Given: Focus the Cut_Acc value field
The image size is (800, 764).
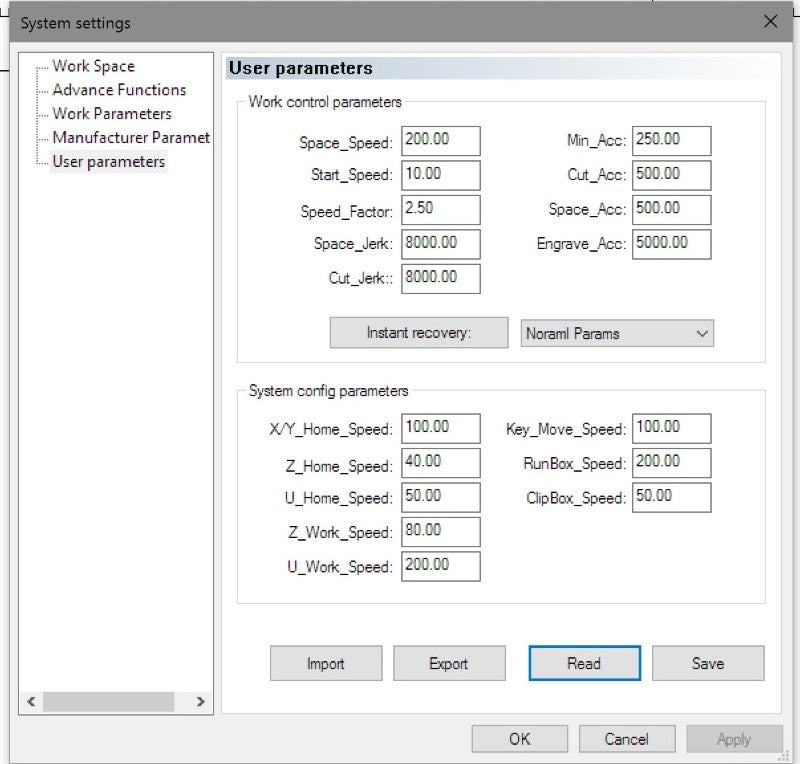Looking at the screenshot, I should click(x=671, y=175).
